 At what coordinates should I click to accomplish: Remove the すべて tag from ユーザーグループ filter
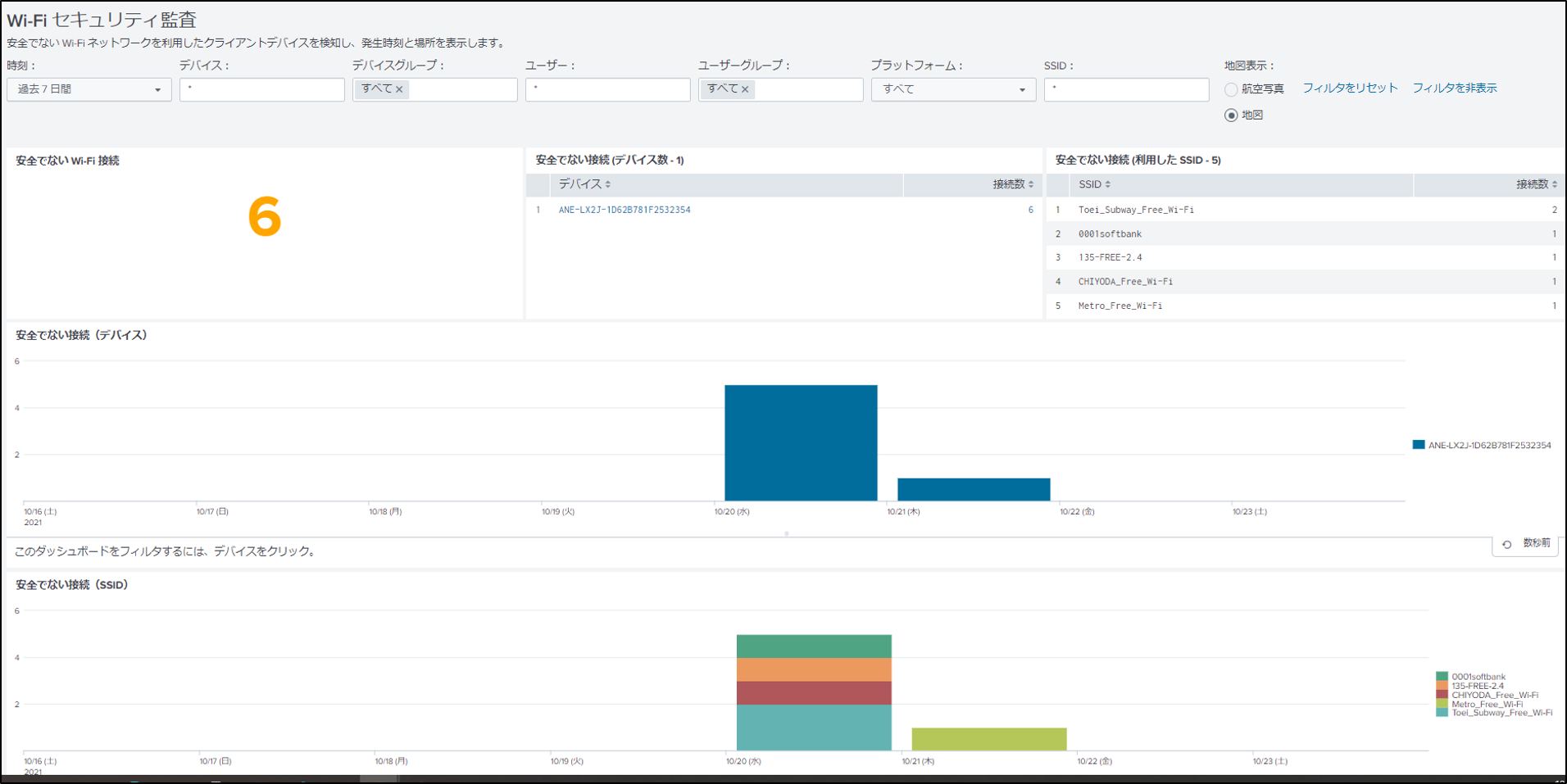pos(745,89)
